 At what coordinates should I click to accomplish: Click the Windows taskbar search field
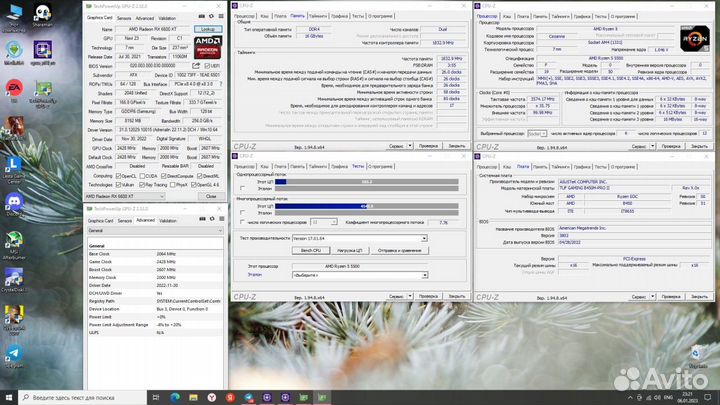click(82, 397)
